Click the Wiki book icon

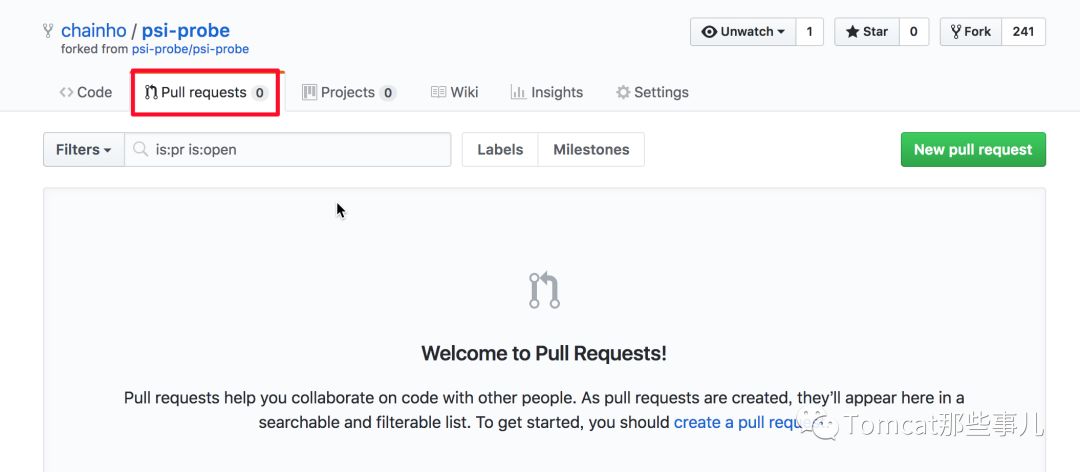(x=438, y=92)
